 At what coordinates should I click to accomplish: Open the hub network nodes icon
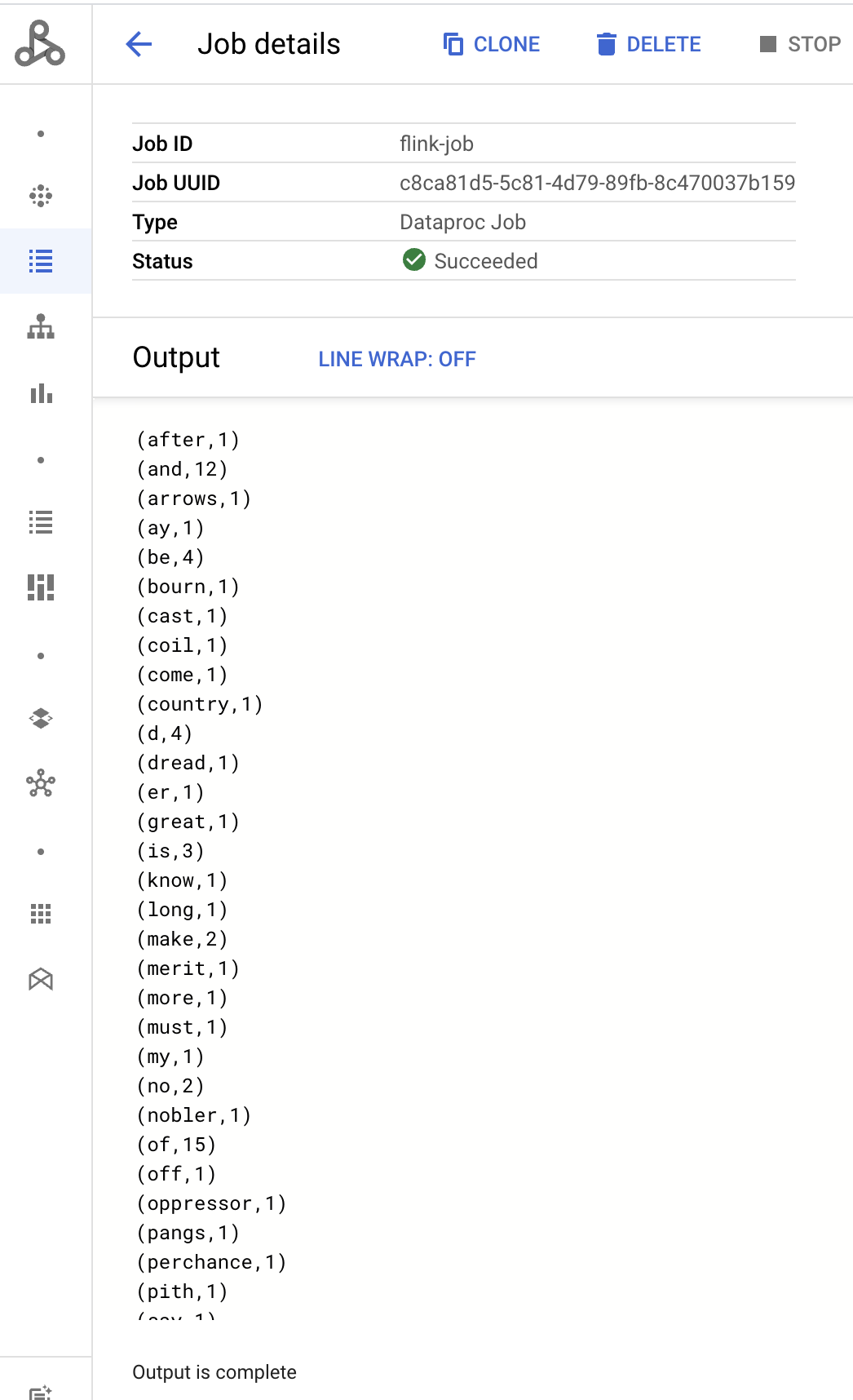(x=41, y=785)
